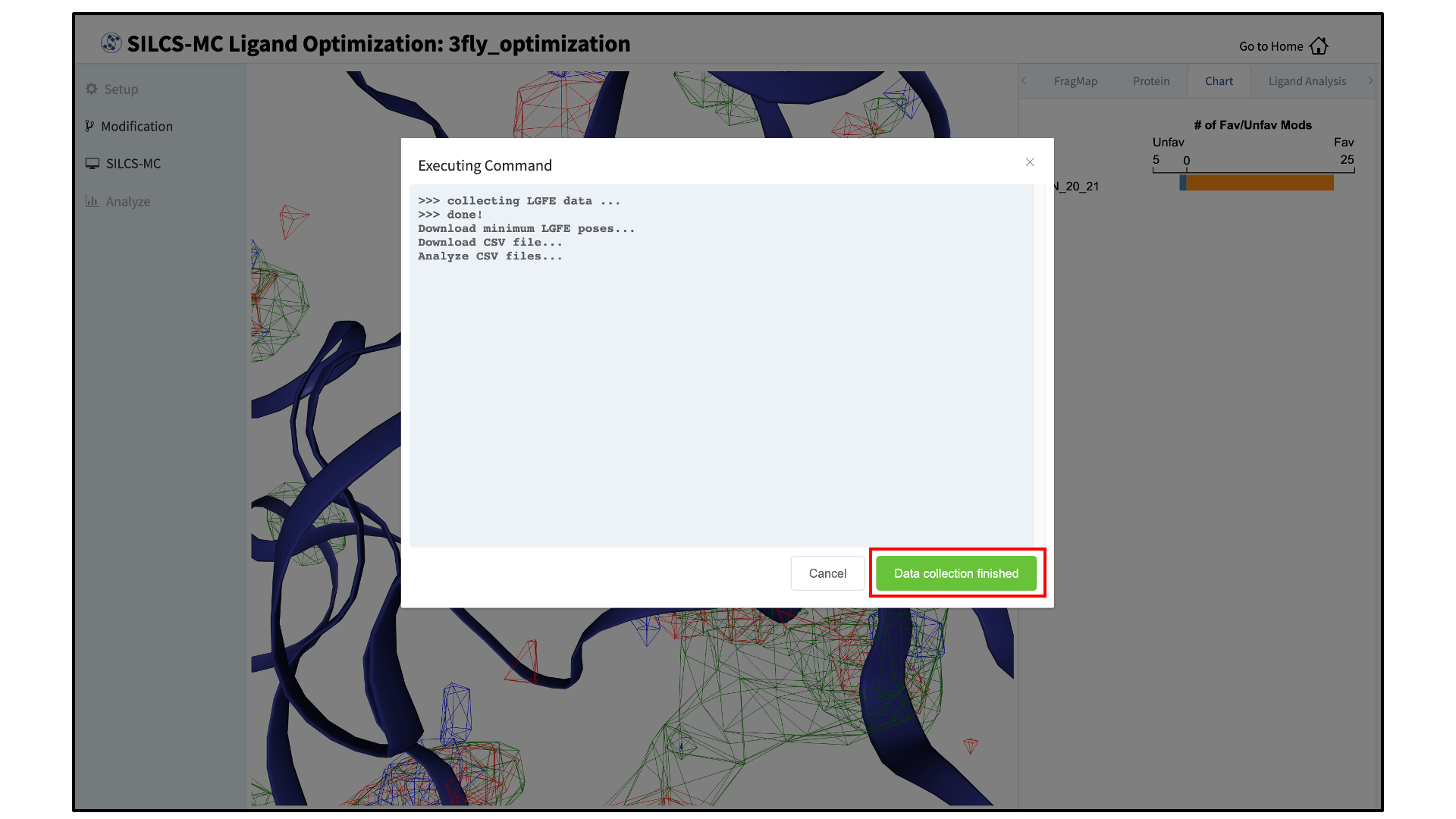The image size is (1456, 819).
Task: Click the command output log area
Action: (721, 366)
